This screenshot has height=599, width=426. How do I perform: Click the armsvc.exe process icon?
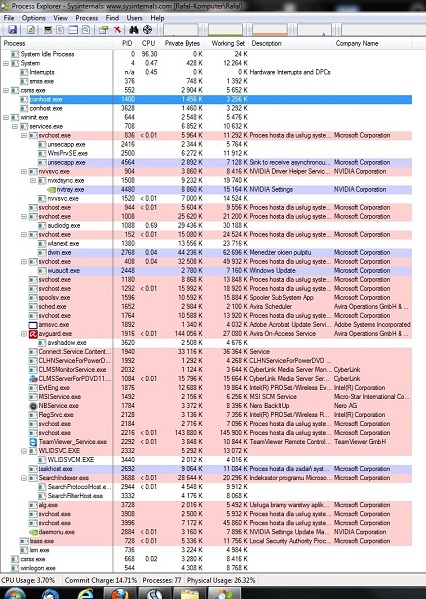(x=33, y=325)
